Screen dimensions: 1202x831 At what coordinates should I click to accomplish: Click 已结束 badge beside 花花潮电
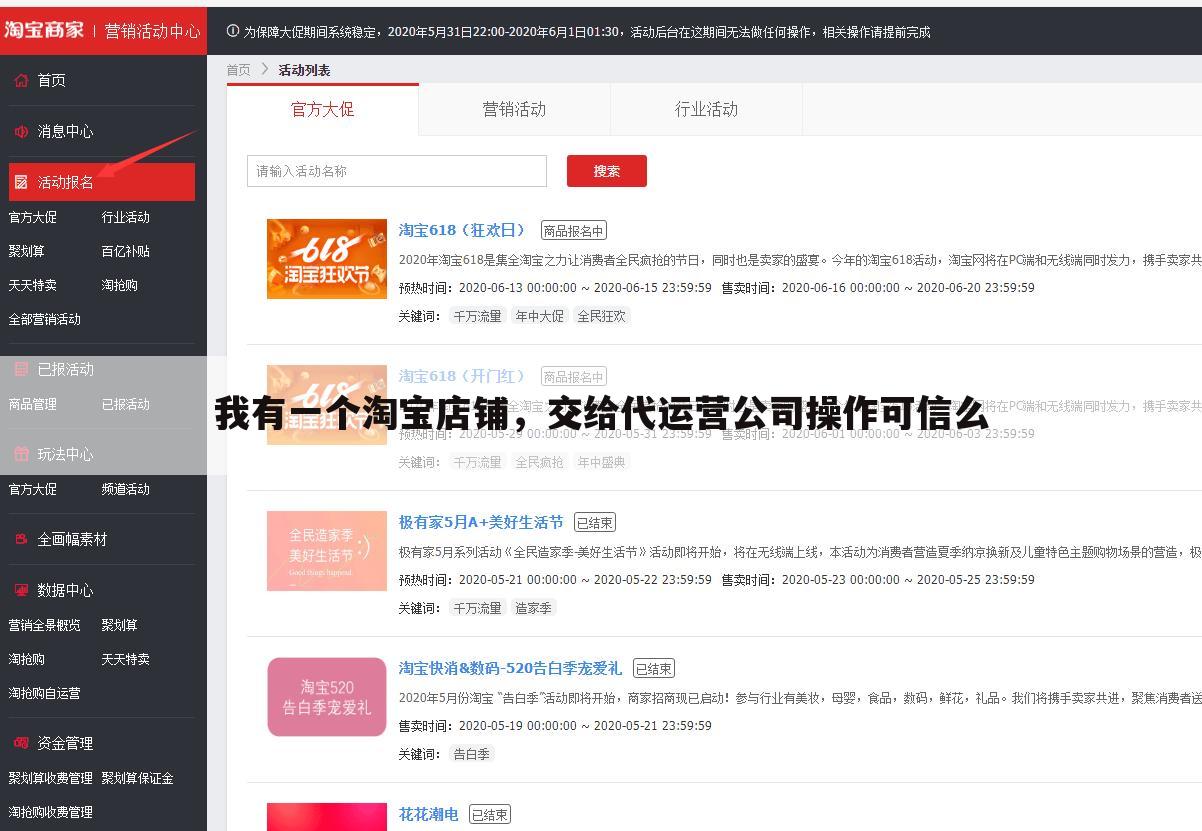[x=490, y=815]
